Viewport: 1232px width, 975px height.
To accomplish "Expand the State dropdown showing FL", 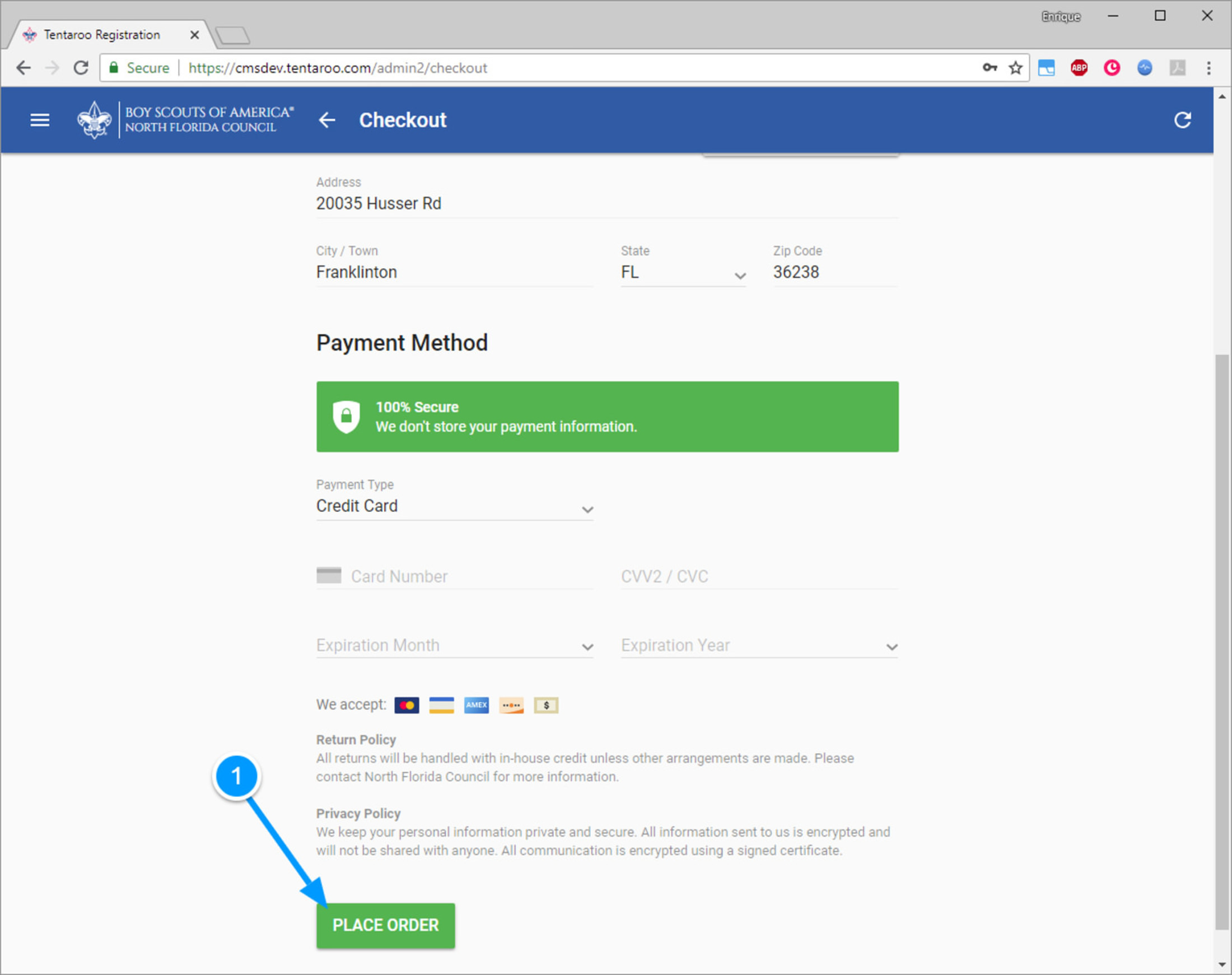I will 683,273.
